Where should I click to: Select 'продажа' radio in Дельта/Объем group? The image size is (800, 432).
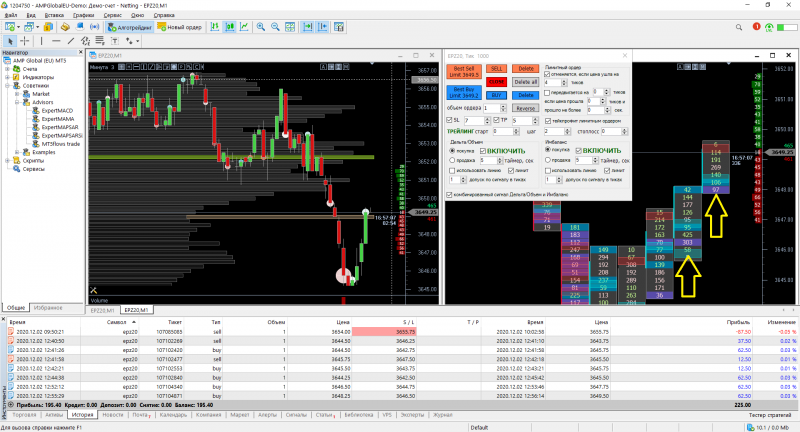[x=452, y=161]
